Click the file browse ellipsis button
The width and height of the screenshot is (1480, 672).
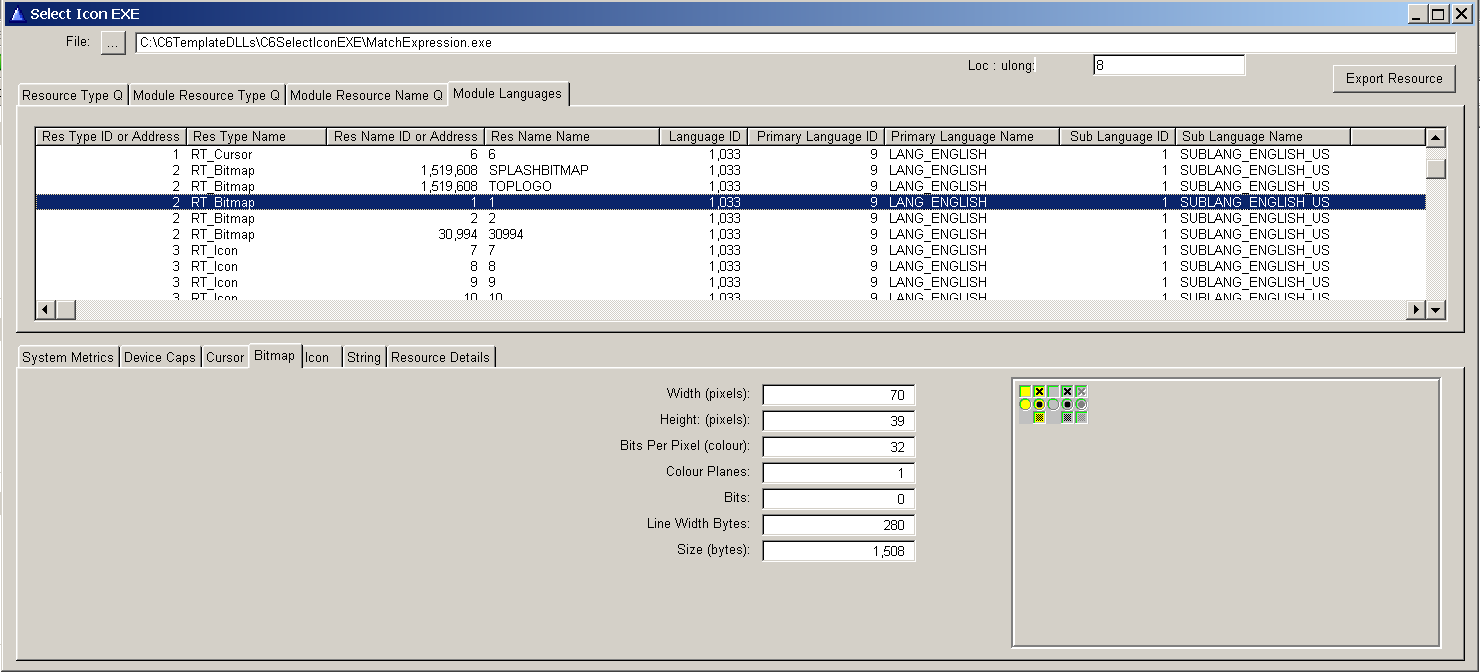[113, 43]
